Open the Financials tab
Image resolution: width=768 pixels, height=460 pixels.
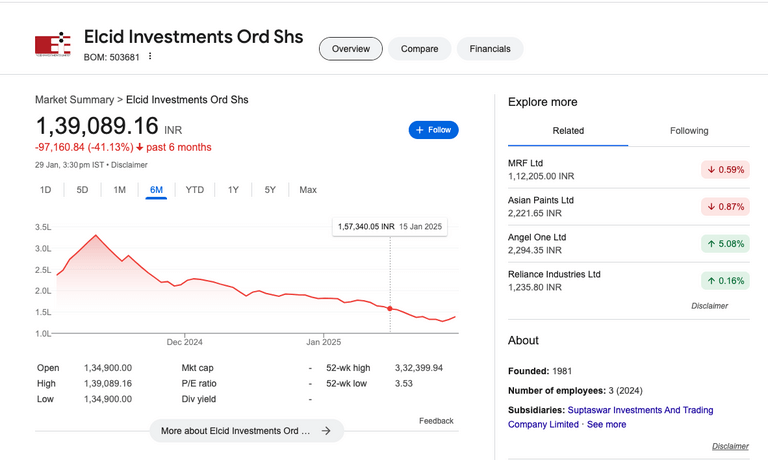tap(490, 49)
